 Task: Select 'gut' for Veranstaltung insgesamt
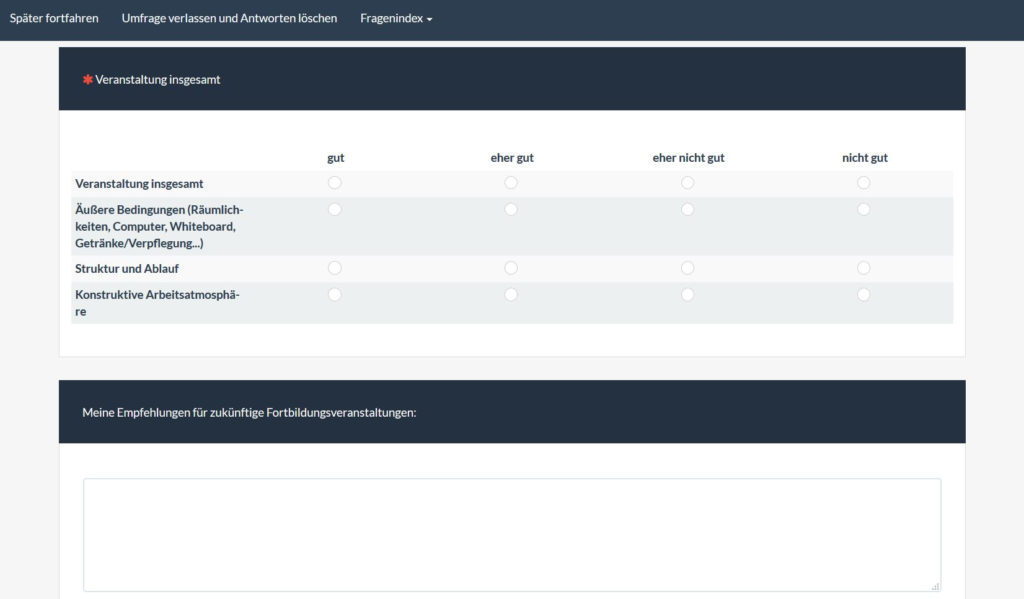coord(335,183)
